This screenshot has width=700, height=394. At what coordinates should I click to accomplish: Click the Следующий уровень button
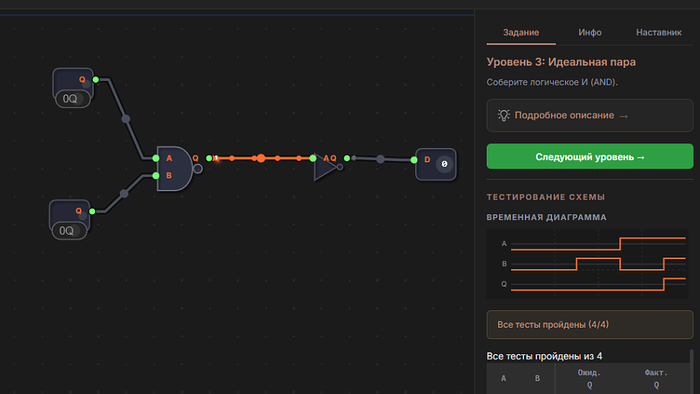click(x=590, y=157)
